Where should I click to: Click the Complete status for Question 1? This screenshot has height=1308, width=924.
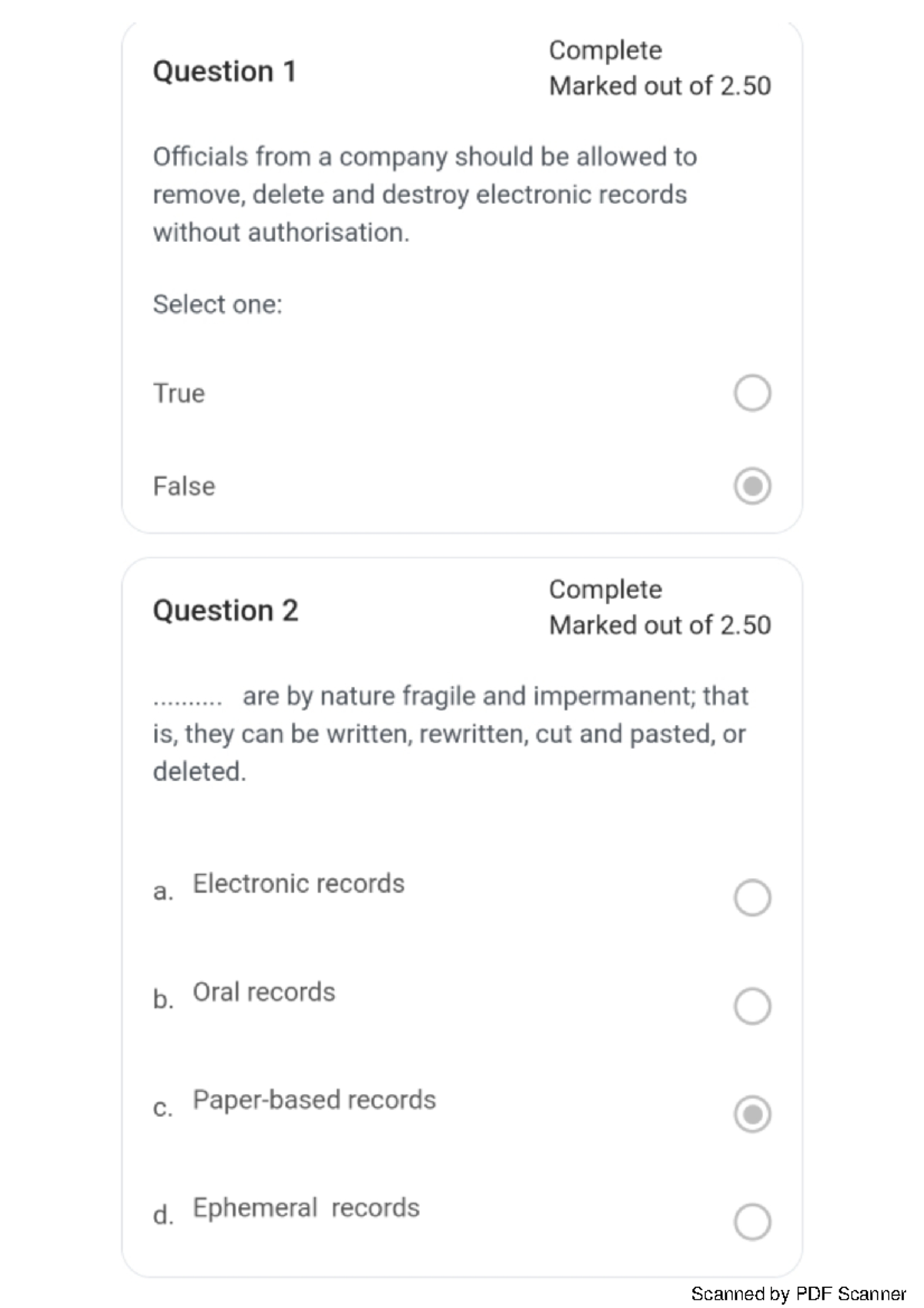coord(605,51)
